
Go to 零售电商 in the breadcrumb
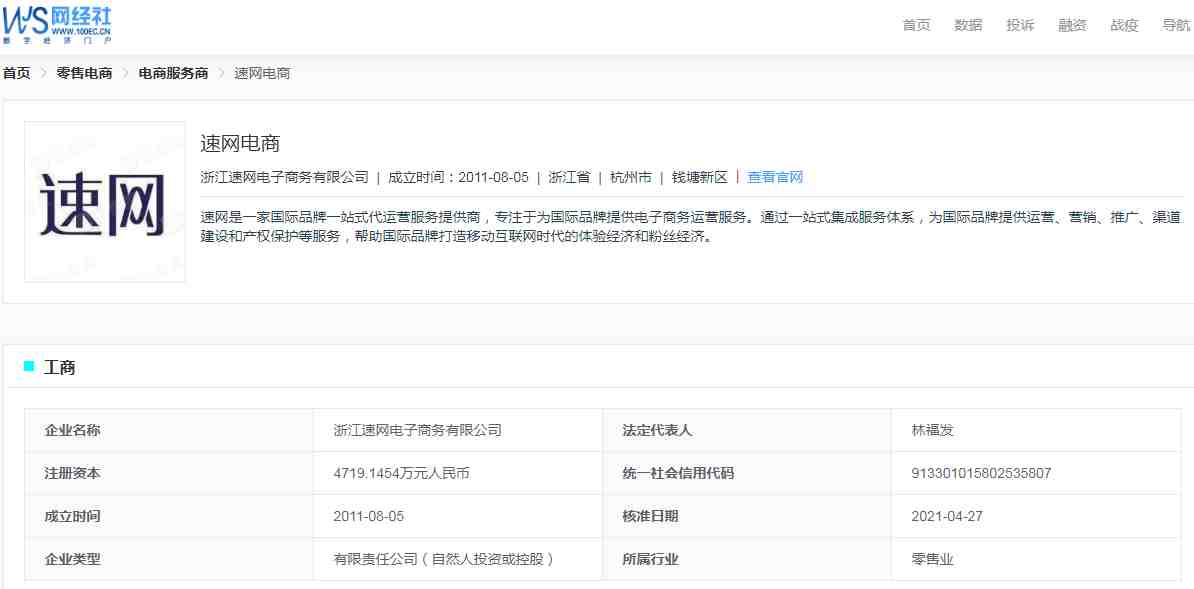(x=84, y=73)
